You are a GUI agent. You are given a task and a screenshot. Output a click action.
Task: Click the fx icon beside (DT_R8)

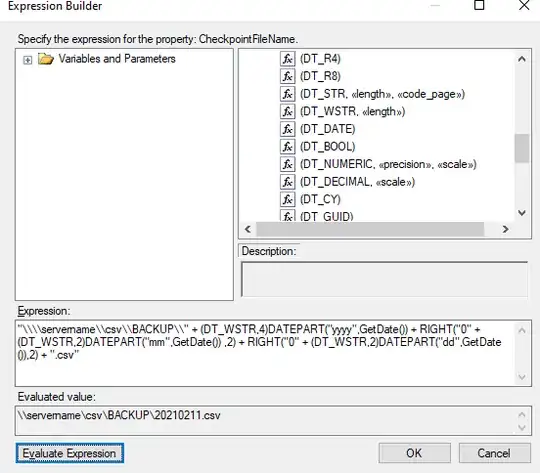click(287, 76)
